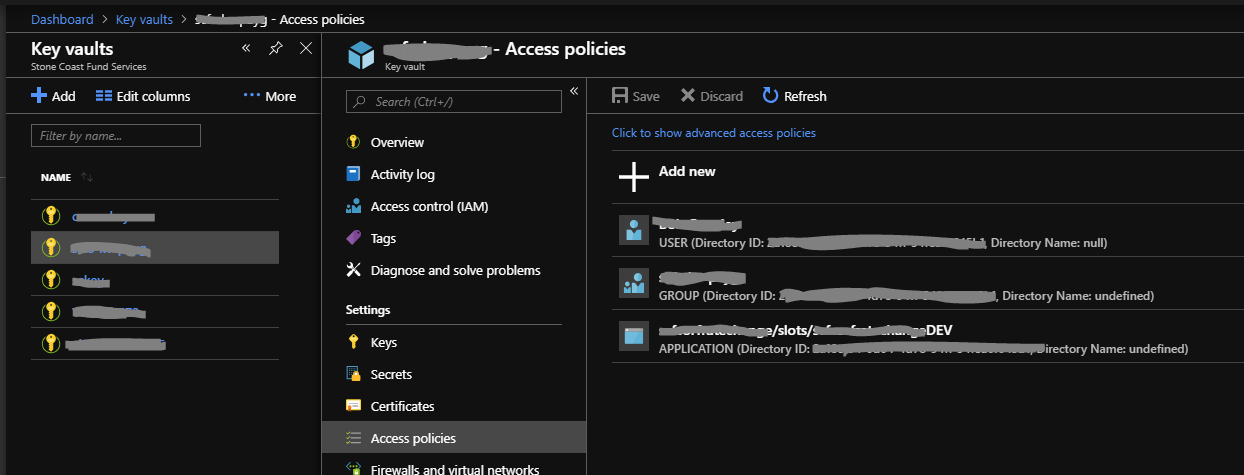Open Diagnose and solve problems
1244x475 pixels.
pos(454,270)
